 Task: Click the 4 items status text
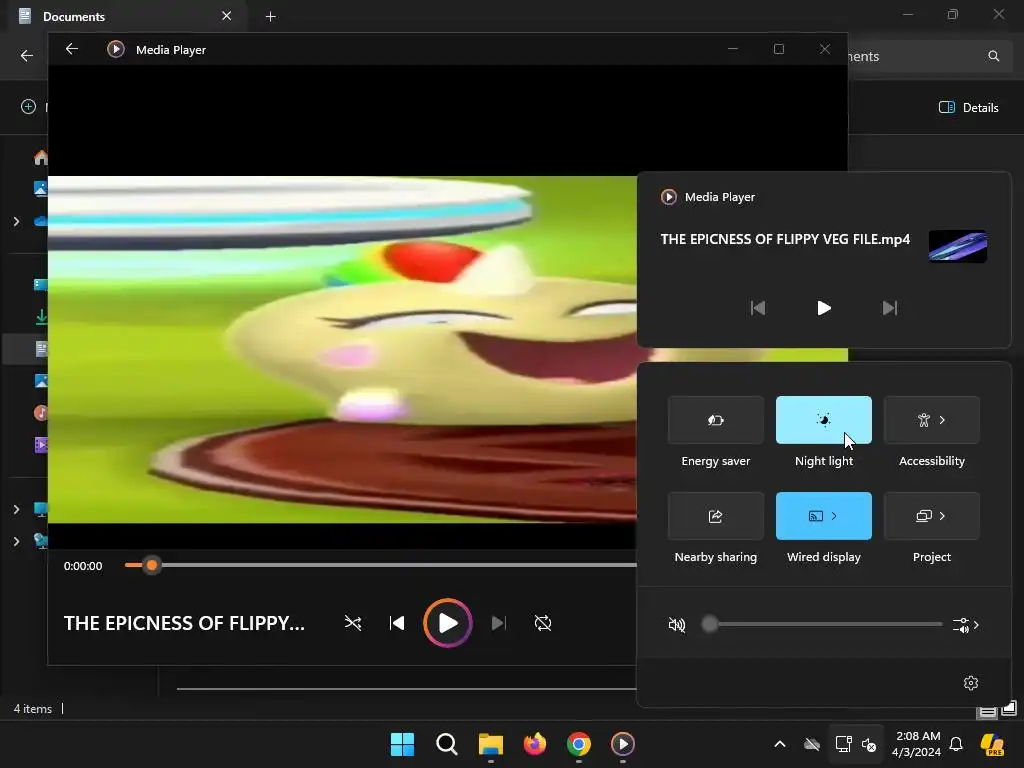click(x=33, y=709)
